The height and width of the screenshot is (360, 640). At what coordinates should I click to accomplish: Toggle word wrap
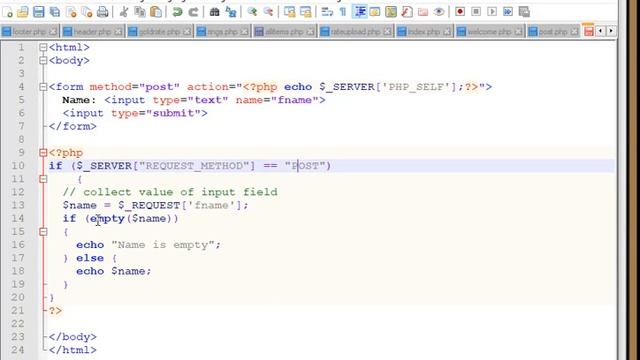(x=327, y=12)
